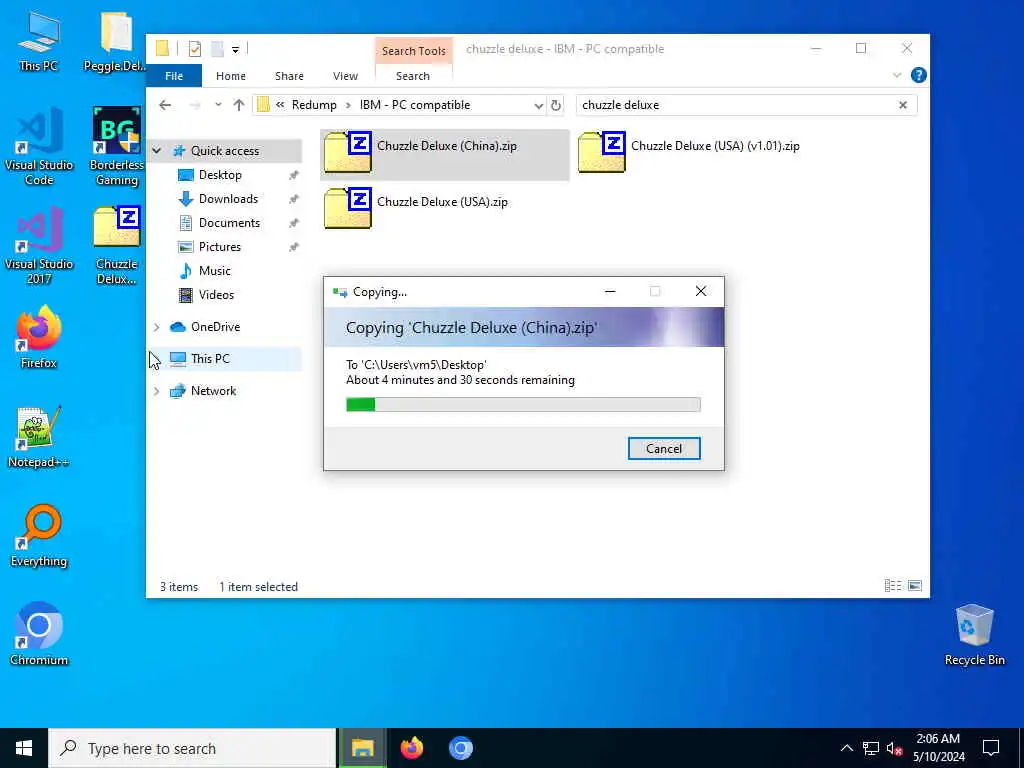
Task: Click the taskbar clock and date
Action: click(938, 748)
